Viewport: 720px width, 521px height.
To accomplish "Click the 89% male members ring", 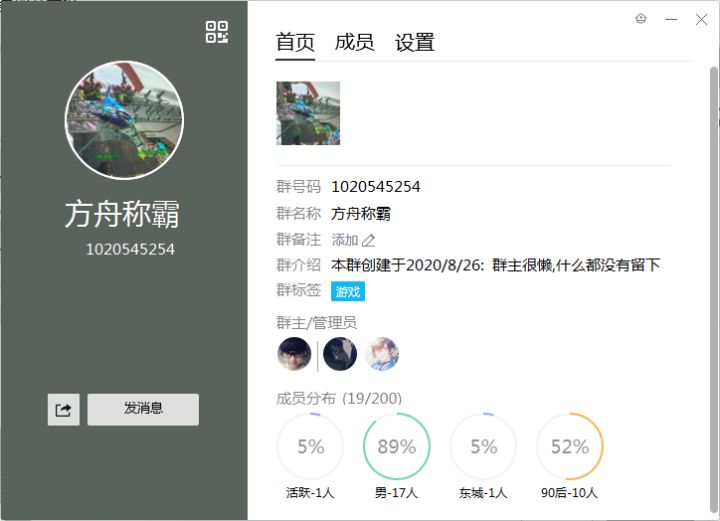I will 397,446.
